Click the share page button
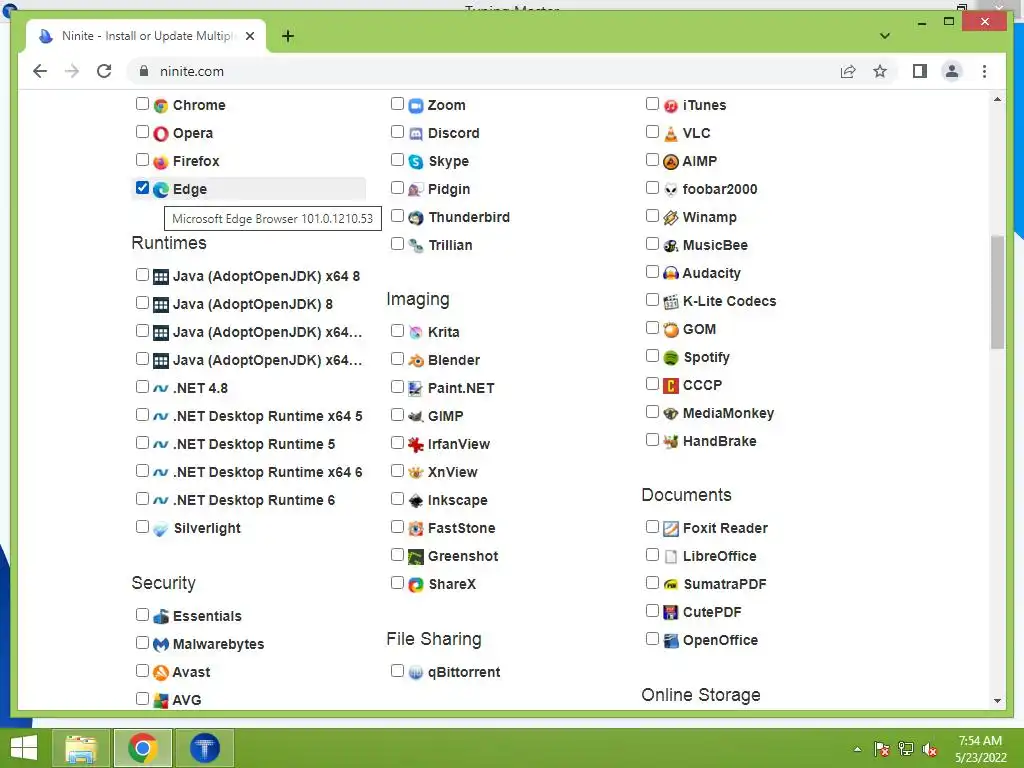This screenshot has width=1024, height=768. pyautogui.click(x=848, y=71)
